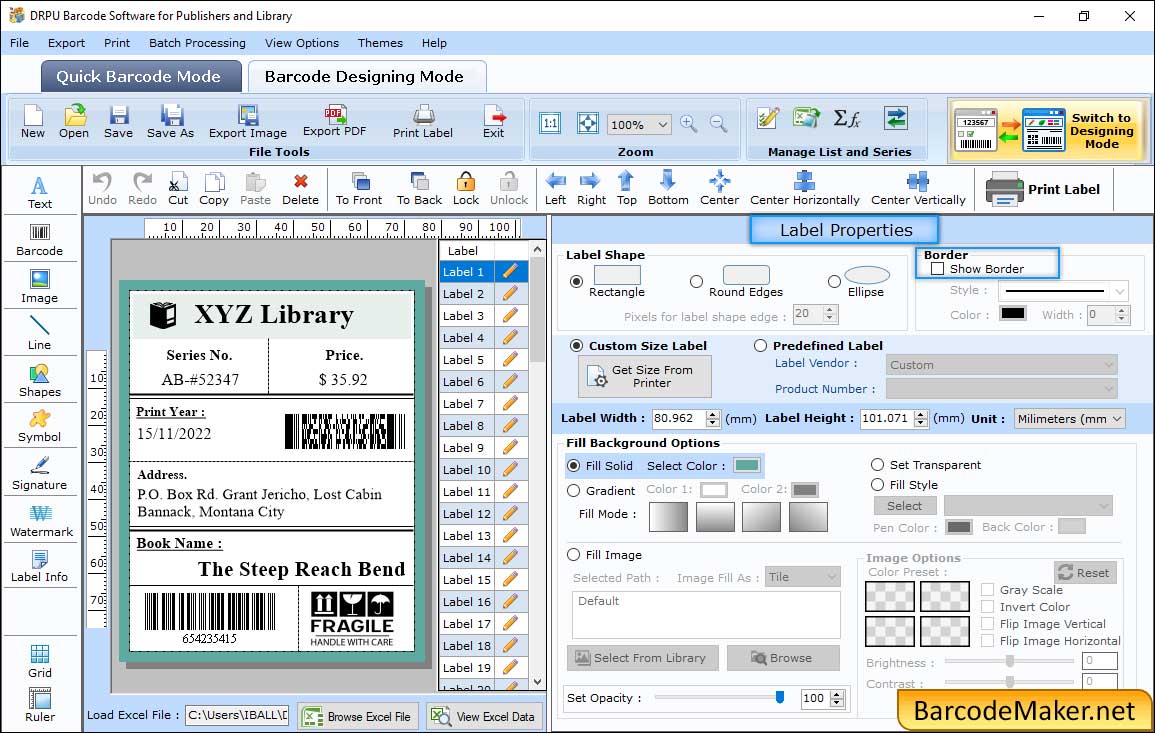Screen dimensions: 1155x733
Task: Click the Exit icon
Action: coord(494,122)
